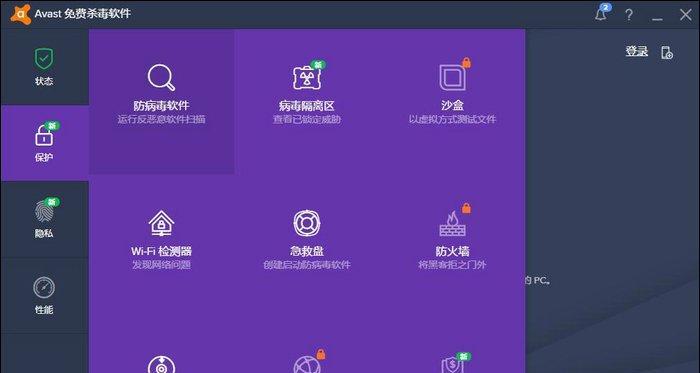Open the Wi-Fi 检测器 house icon
This screenshot has height=373, width=700.
(161, 223)
